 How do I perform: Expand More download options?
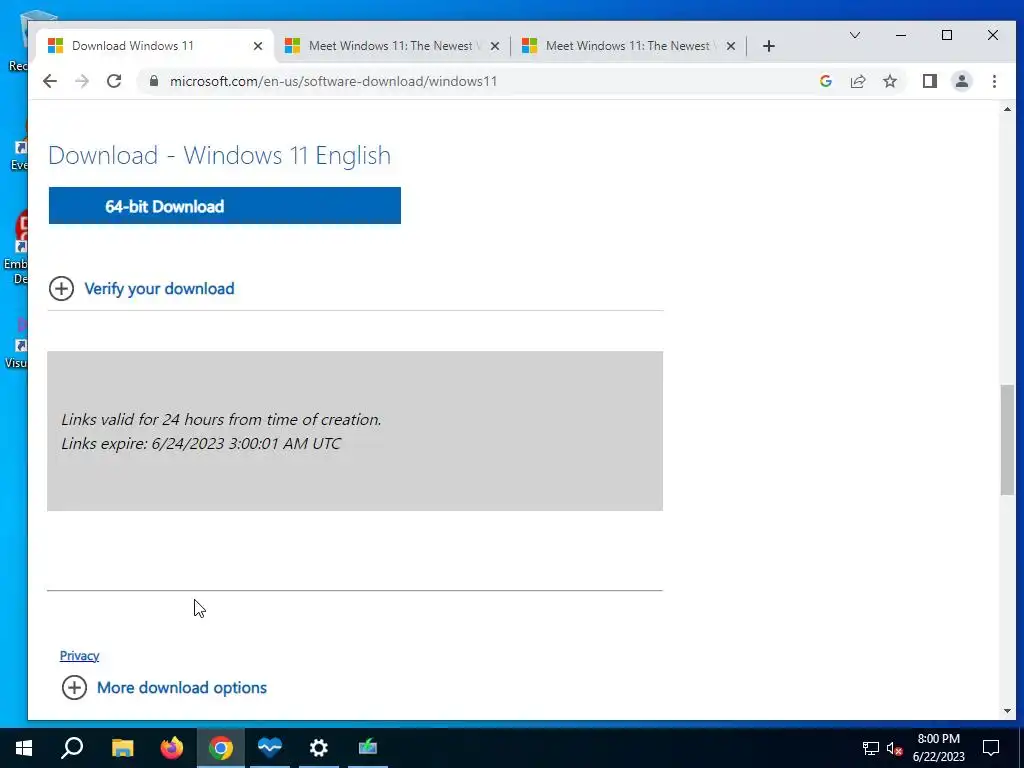[x=164, y=688]
